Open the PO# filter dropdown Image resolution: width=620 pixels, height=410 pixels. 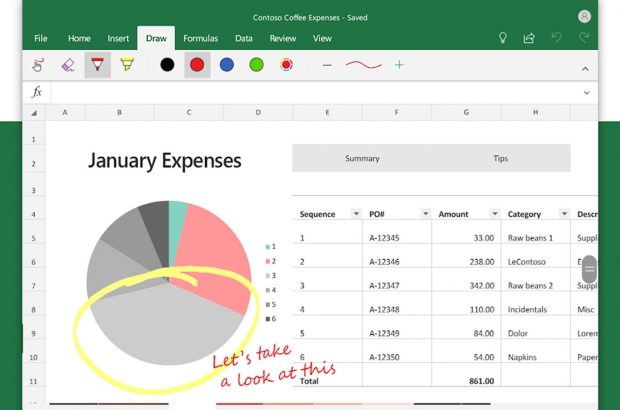(425, 214)
